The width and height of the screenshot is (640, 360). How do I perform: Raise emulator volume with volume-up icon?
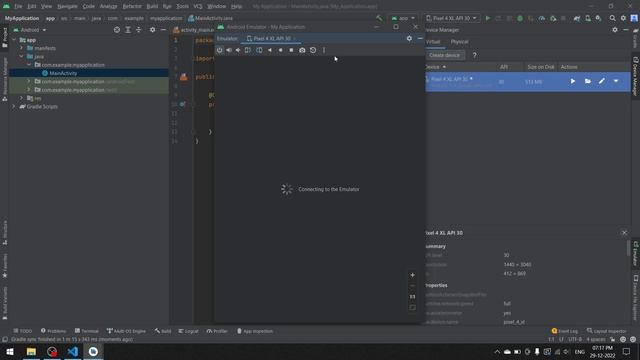coord(229,50)
